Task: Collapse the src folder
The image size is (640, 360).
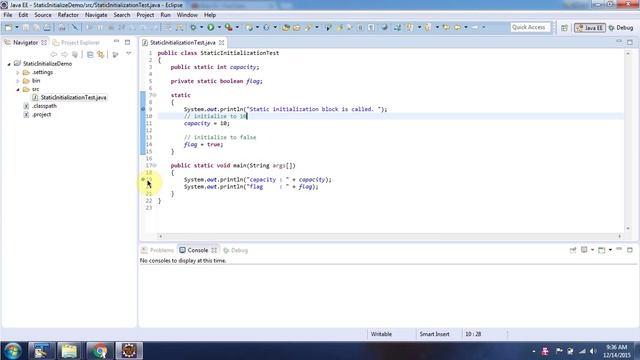Action: pos(18,89)
